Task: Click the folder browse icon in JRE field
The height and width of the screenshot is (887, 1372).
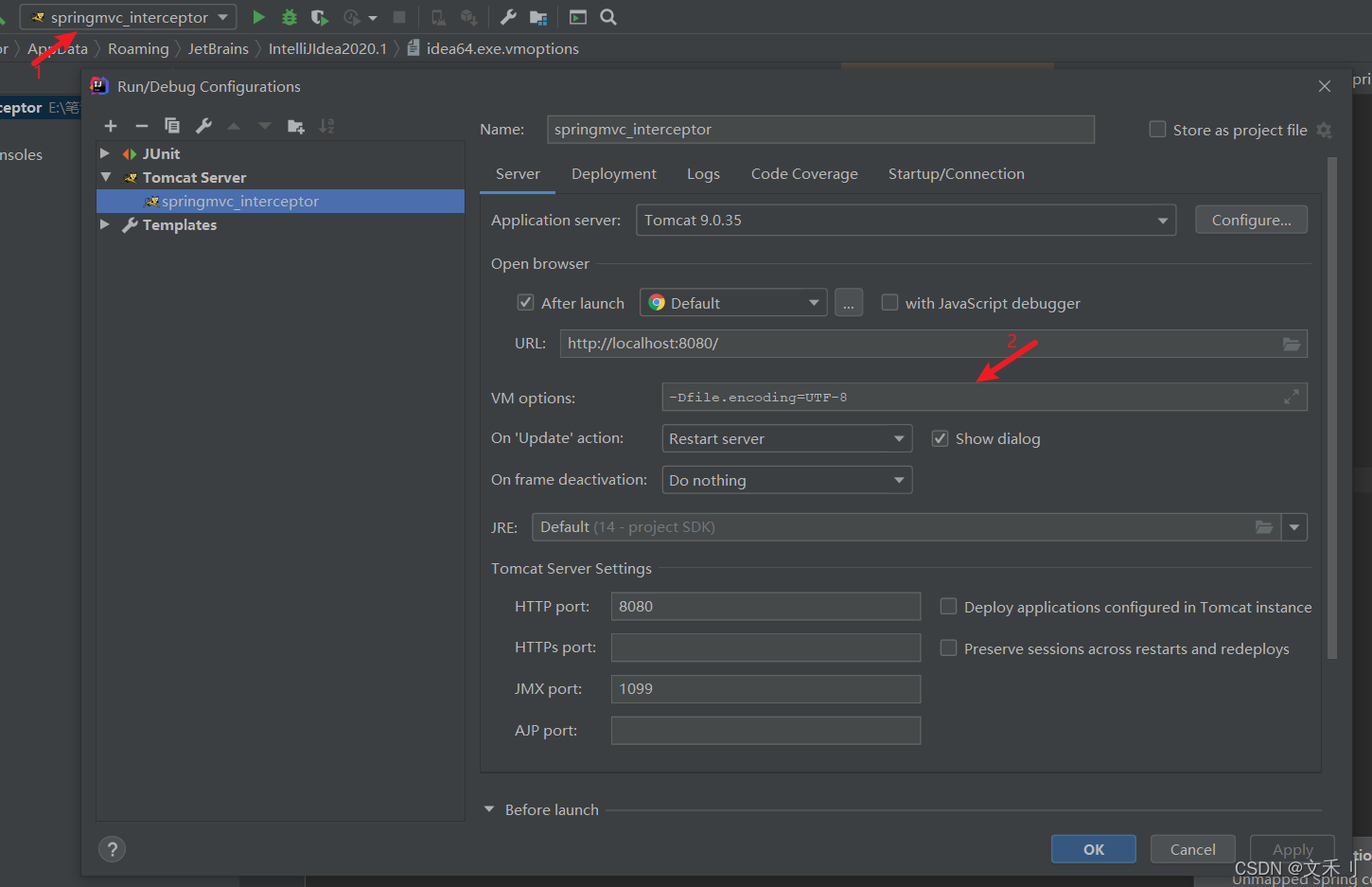Action: point(1264,527)
